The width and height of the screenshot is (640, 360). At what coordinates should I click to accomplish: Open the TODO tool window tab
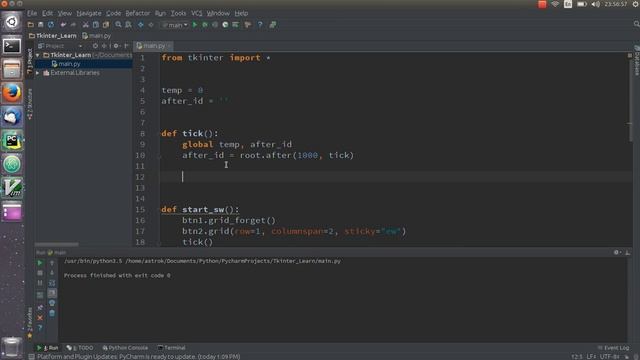pos(80,348)
